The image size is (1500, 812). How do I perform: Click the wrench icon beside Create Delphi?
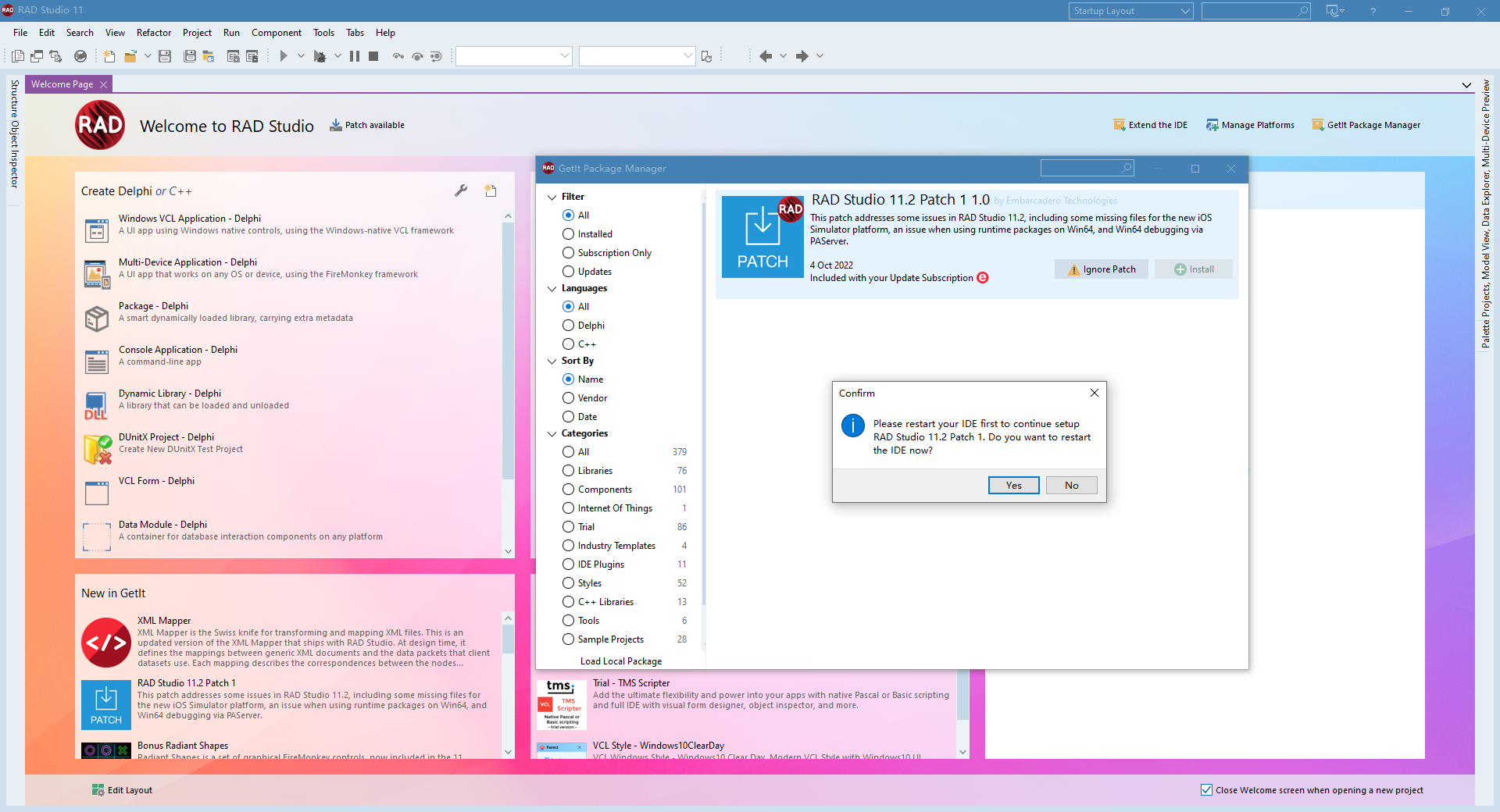(x=461, y=191)
